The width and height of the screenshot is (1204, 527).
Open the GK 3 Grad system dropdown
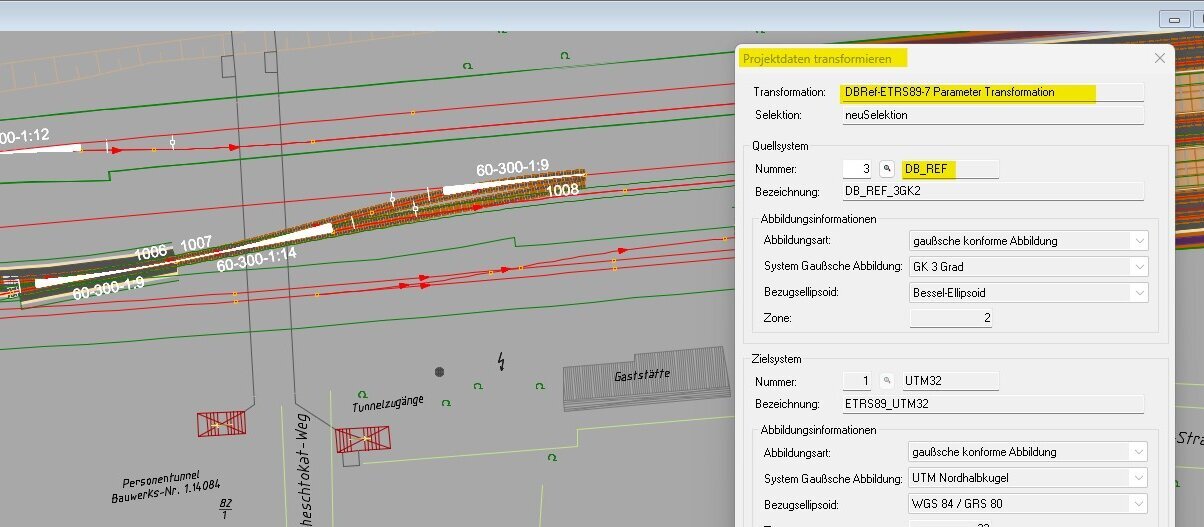coord(1138,267)
